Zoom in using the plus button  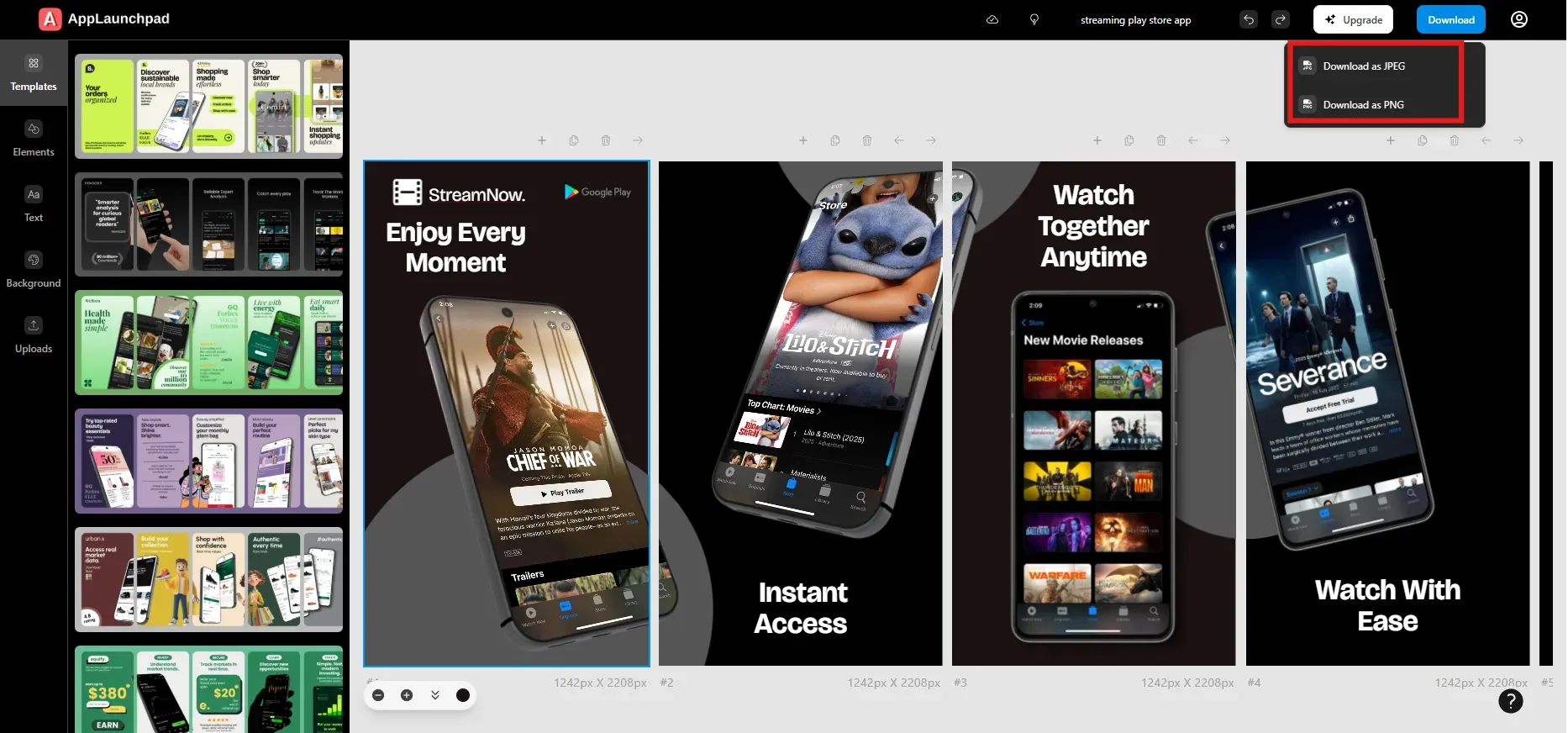tap(407, 695)
